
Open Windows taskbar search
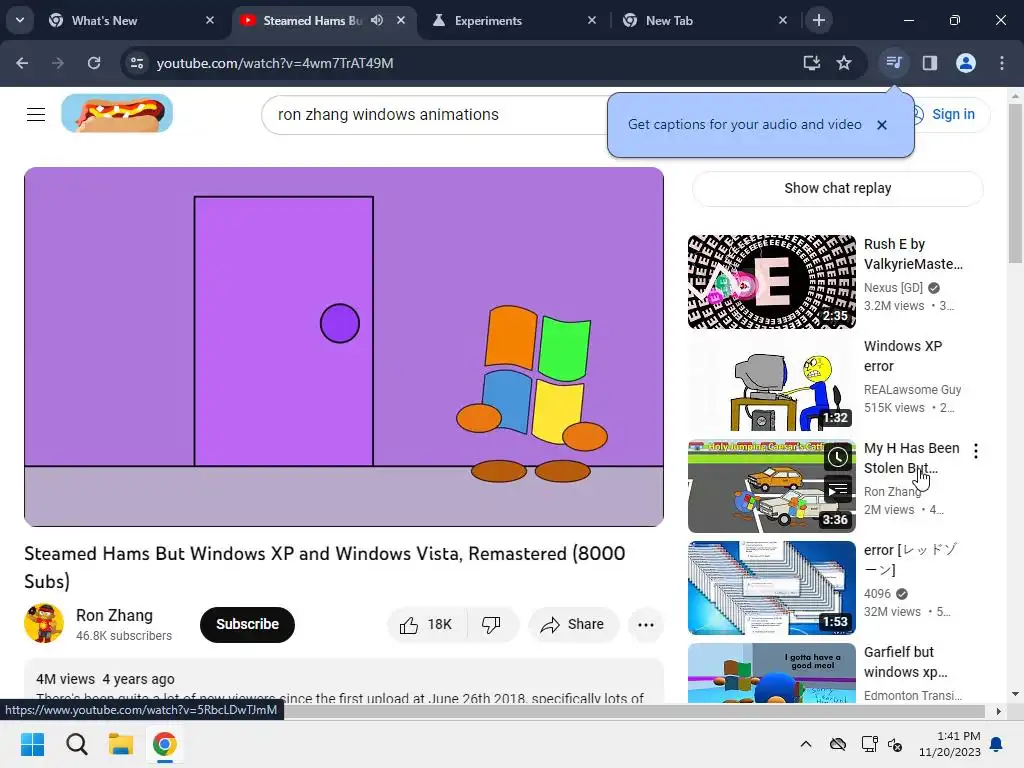[76, 744]
